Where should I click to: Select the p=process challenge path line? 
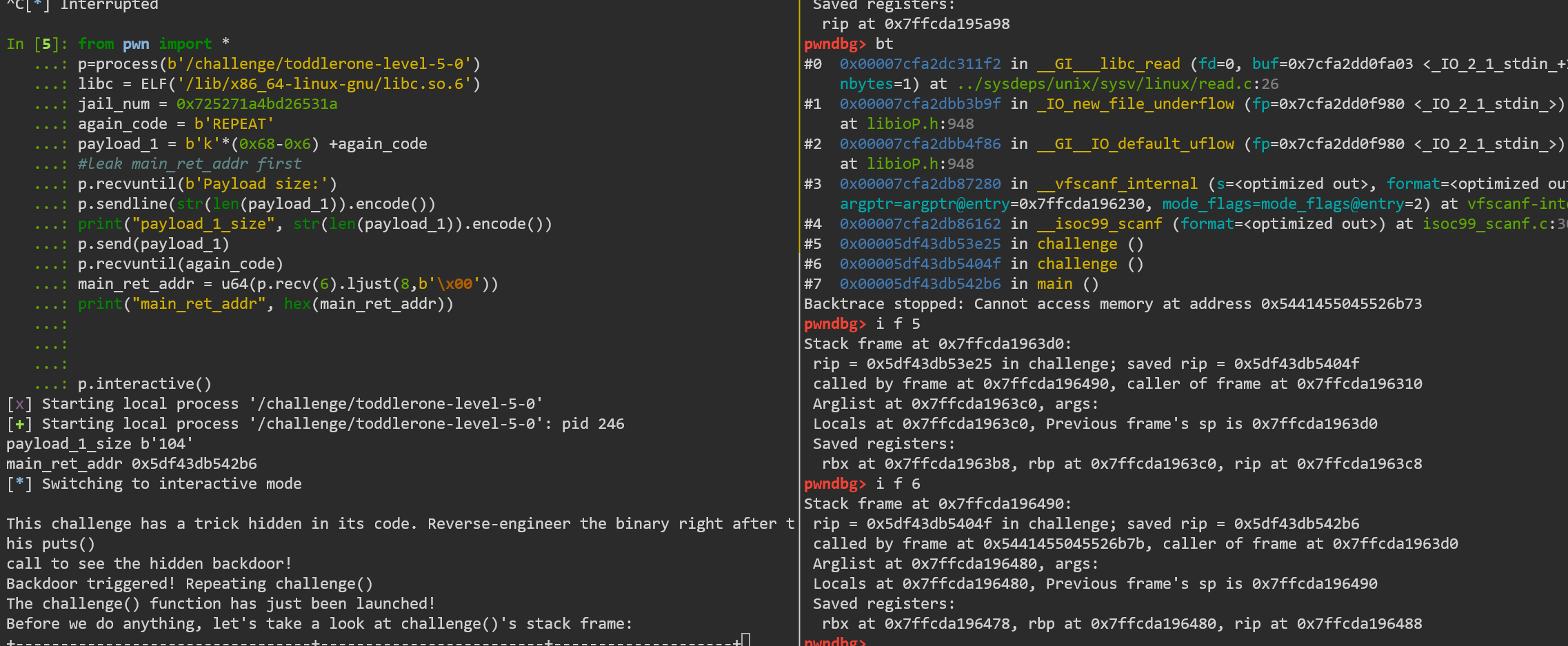point(279,64)
